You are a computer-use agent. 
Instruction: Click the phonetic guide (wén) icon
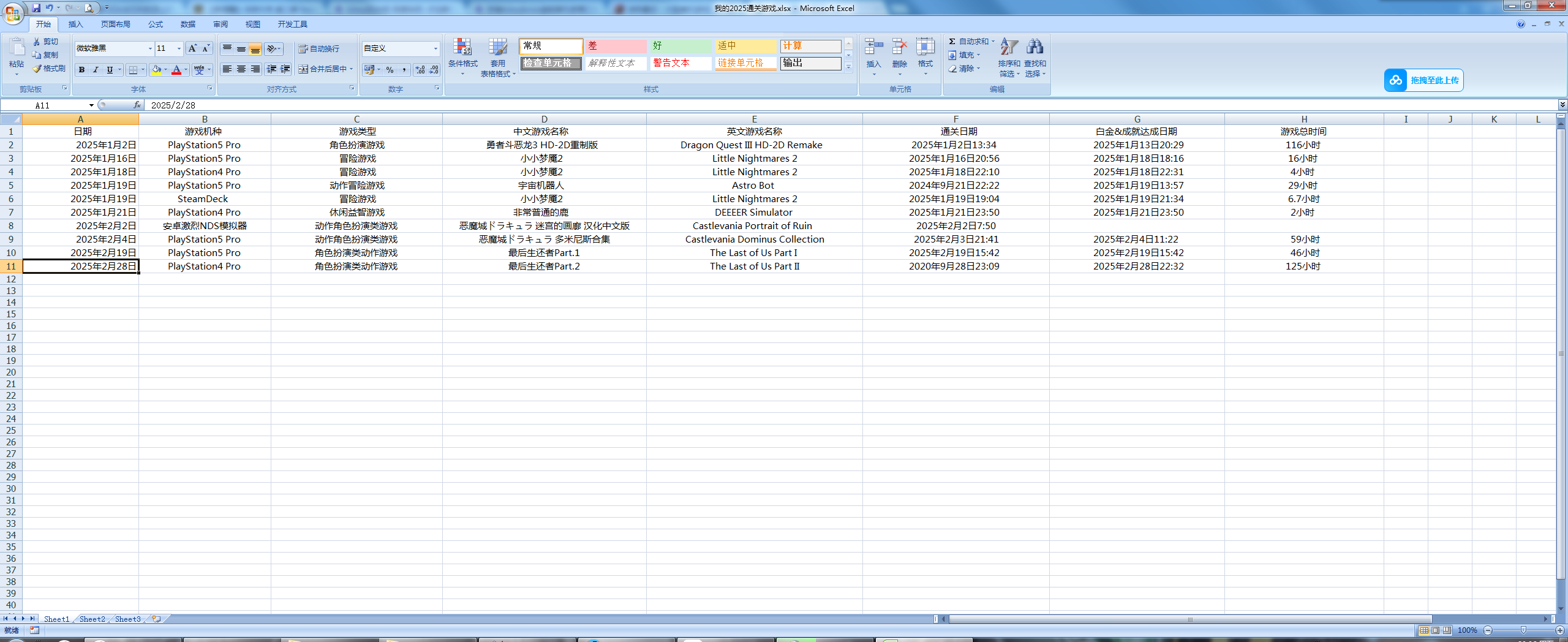coord(199,70)
